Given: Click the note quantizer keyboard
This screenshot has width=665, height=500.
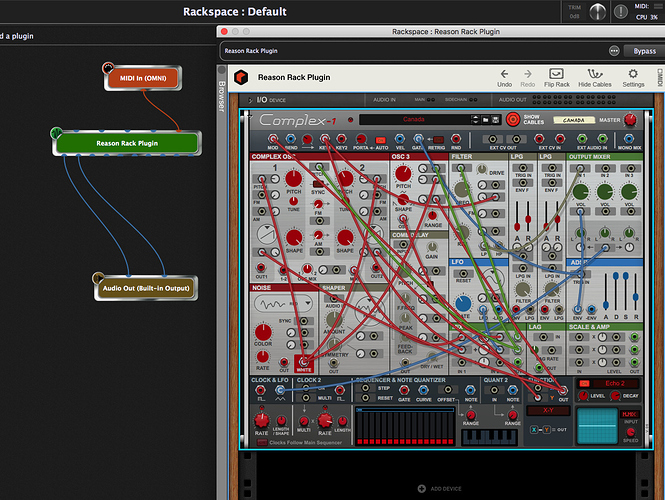Looking at the screenshot, I should [x=489, y=437].
